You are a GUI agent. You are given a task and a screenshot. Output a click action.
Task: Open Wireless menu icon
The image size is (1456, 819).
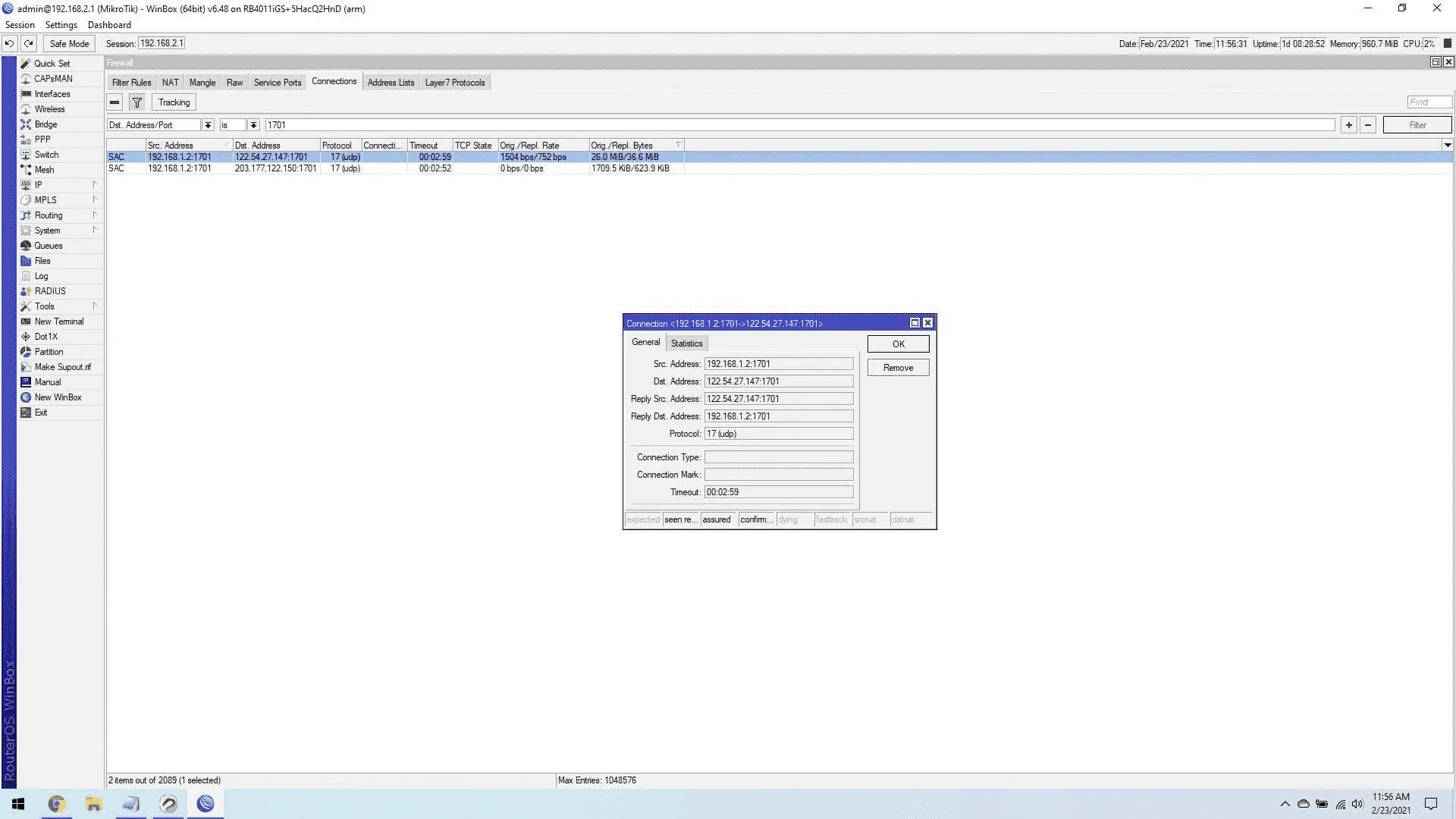click(26, 109)
